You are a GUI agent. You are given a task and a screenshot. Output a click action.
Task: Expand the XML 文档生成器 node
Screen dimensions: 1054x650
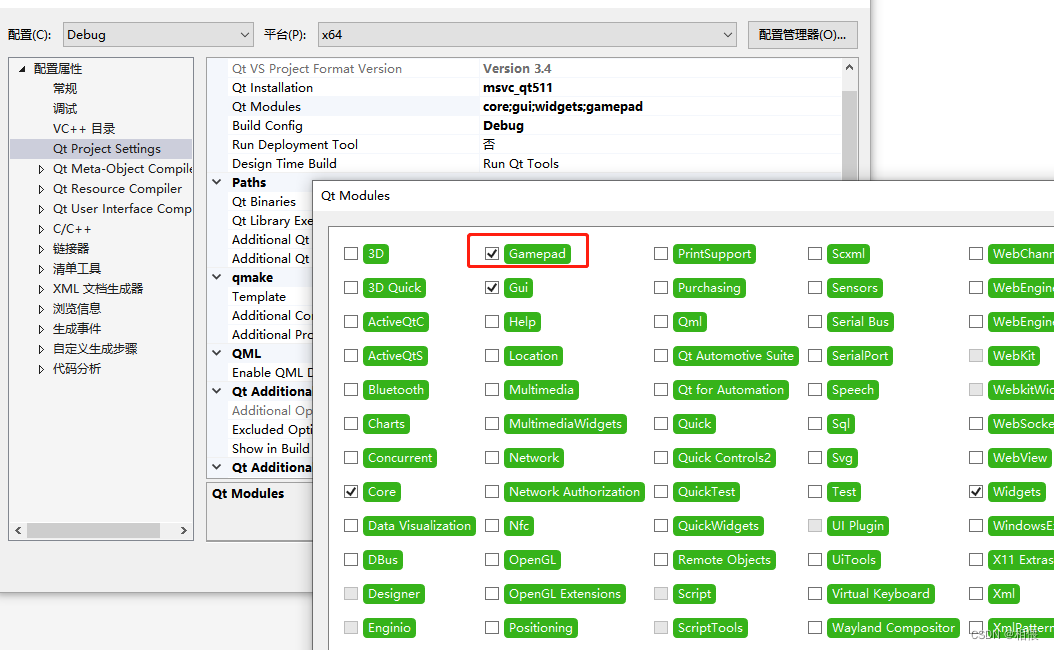(41, 289)
